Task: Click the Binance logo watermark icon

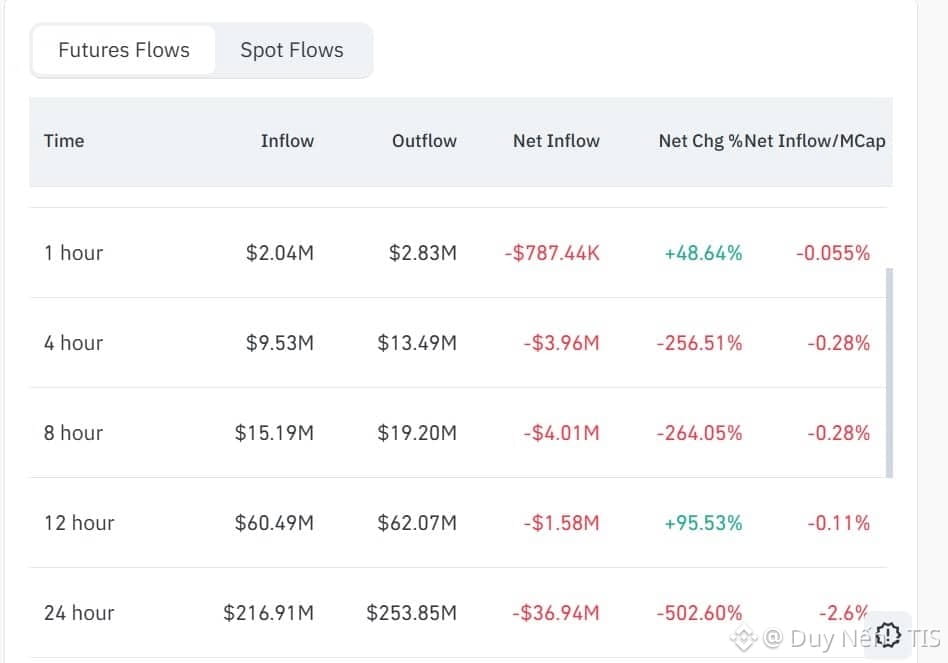Action: 742,638
